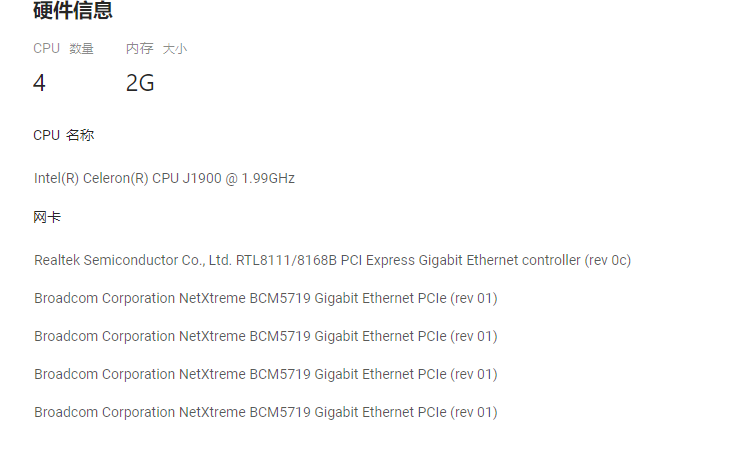Click the second Broadcom BCM5719 entry

tap(266, 336)
